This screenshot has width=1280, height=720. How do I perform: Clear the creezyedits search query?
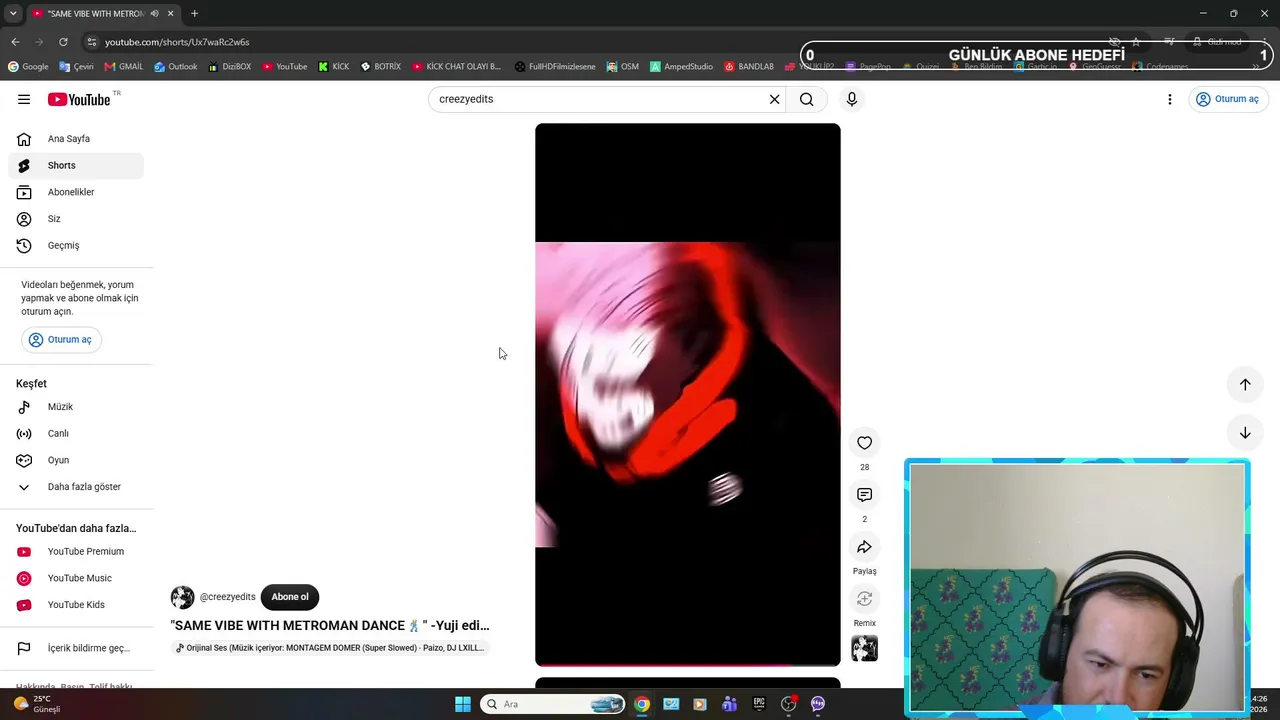tap(774, 99)
